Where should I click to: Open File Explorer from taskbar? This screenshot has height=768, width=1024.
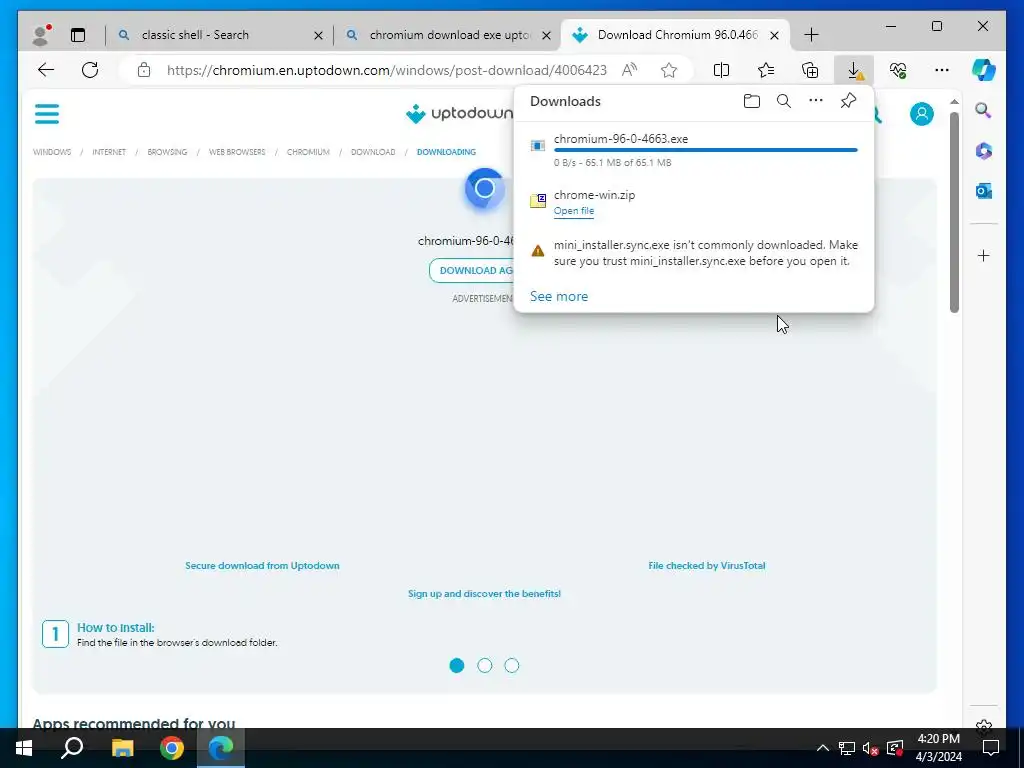click(x=122, y=748)
